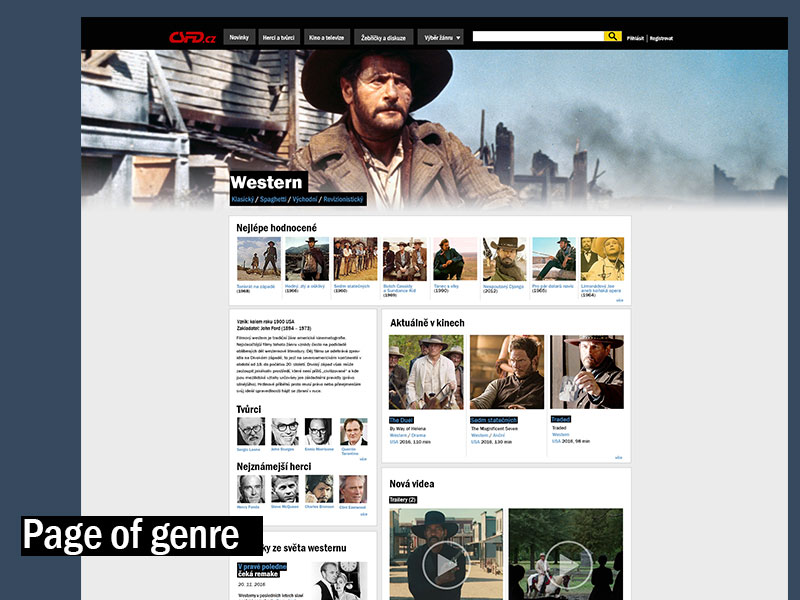
Task: Play the first trailer video
Action: point(445,563)
